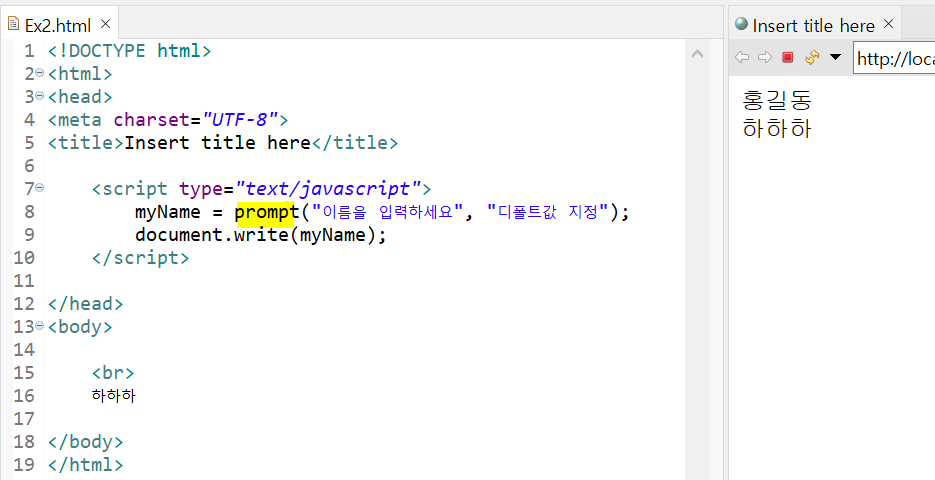935x480 pixels.
Task: Click "text/javascript" attribute value on line 7
Action: pyautogui.click(x=328, y=189)
